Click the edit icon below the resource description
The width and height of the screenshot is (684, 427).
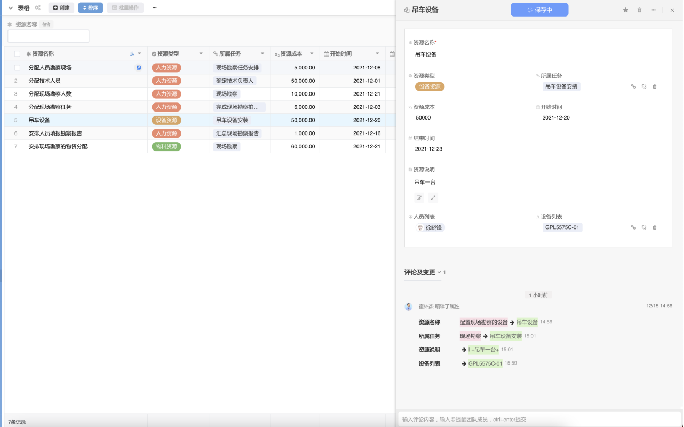point(419,198)
